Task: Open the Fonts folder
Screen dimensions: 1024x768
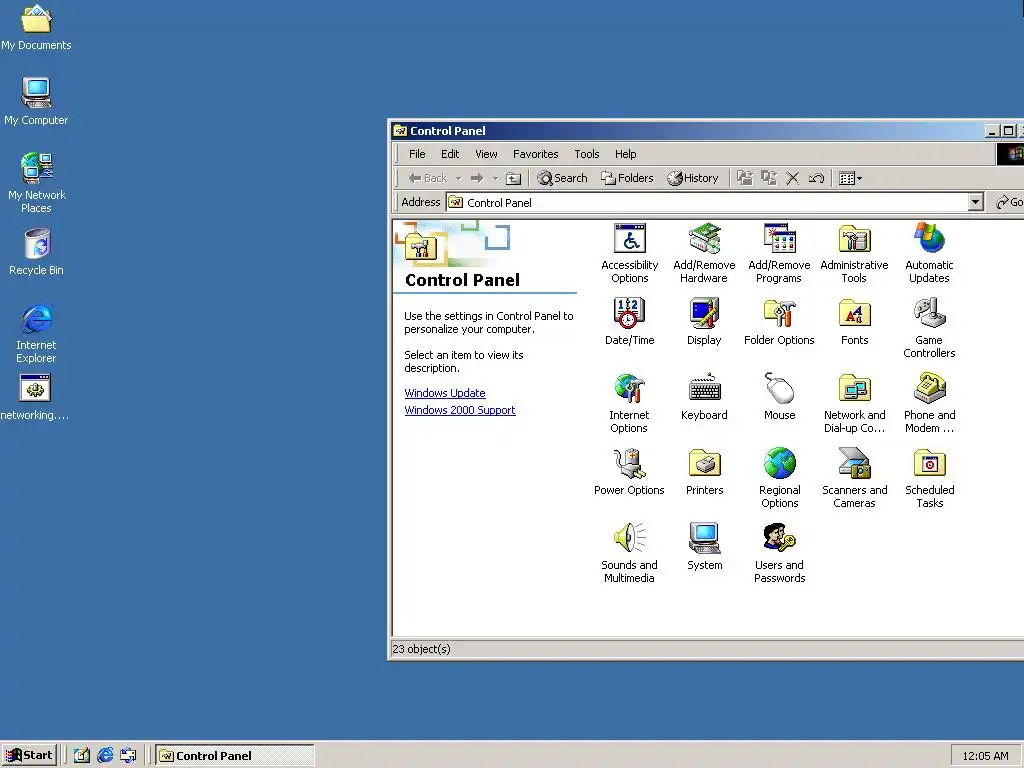Action: (x=854, y=321)
